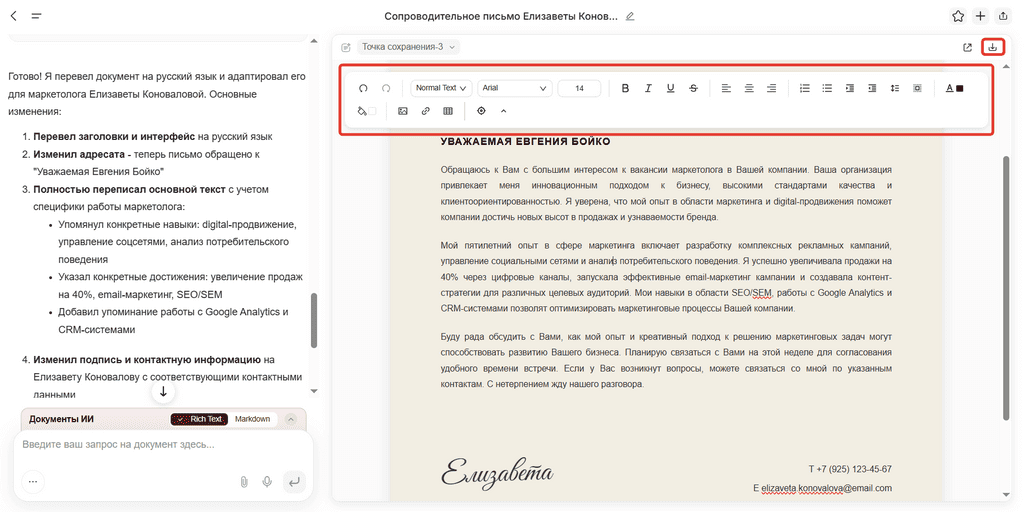Click font size field showing 14
This screenshot has height=512, width=1024.
tap(579, 88)
